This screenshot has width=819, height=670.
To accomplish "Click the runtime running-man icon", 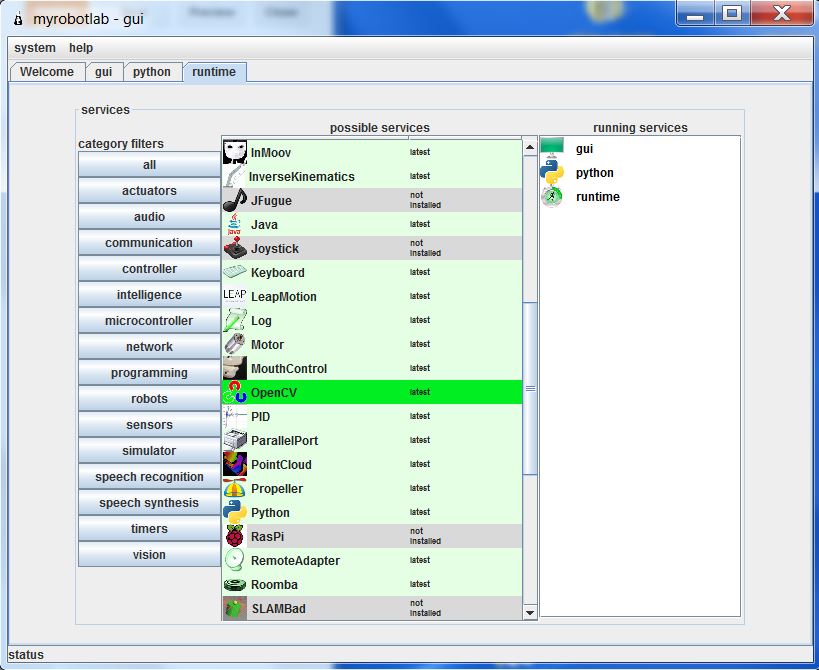I will click(553, 197).
